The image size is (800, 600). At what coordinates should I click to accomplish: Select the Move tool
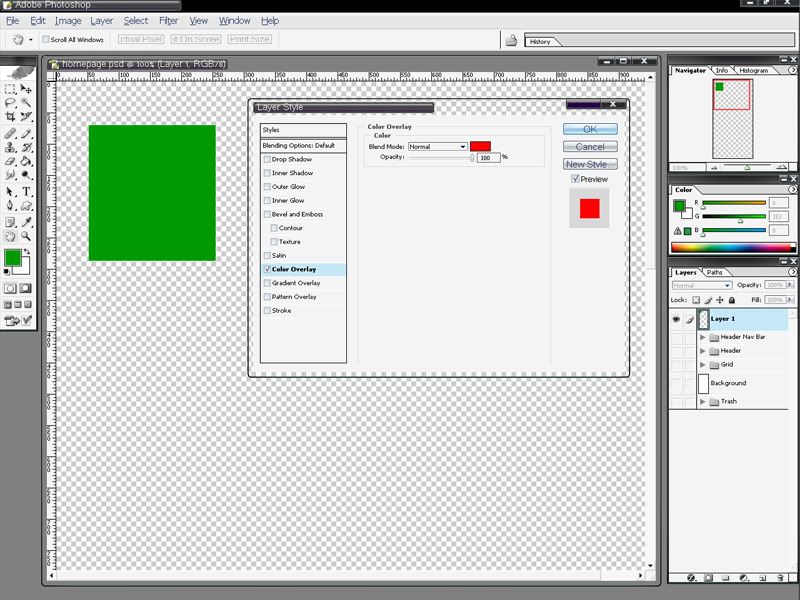[x=26, y=89]
